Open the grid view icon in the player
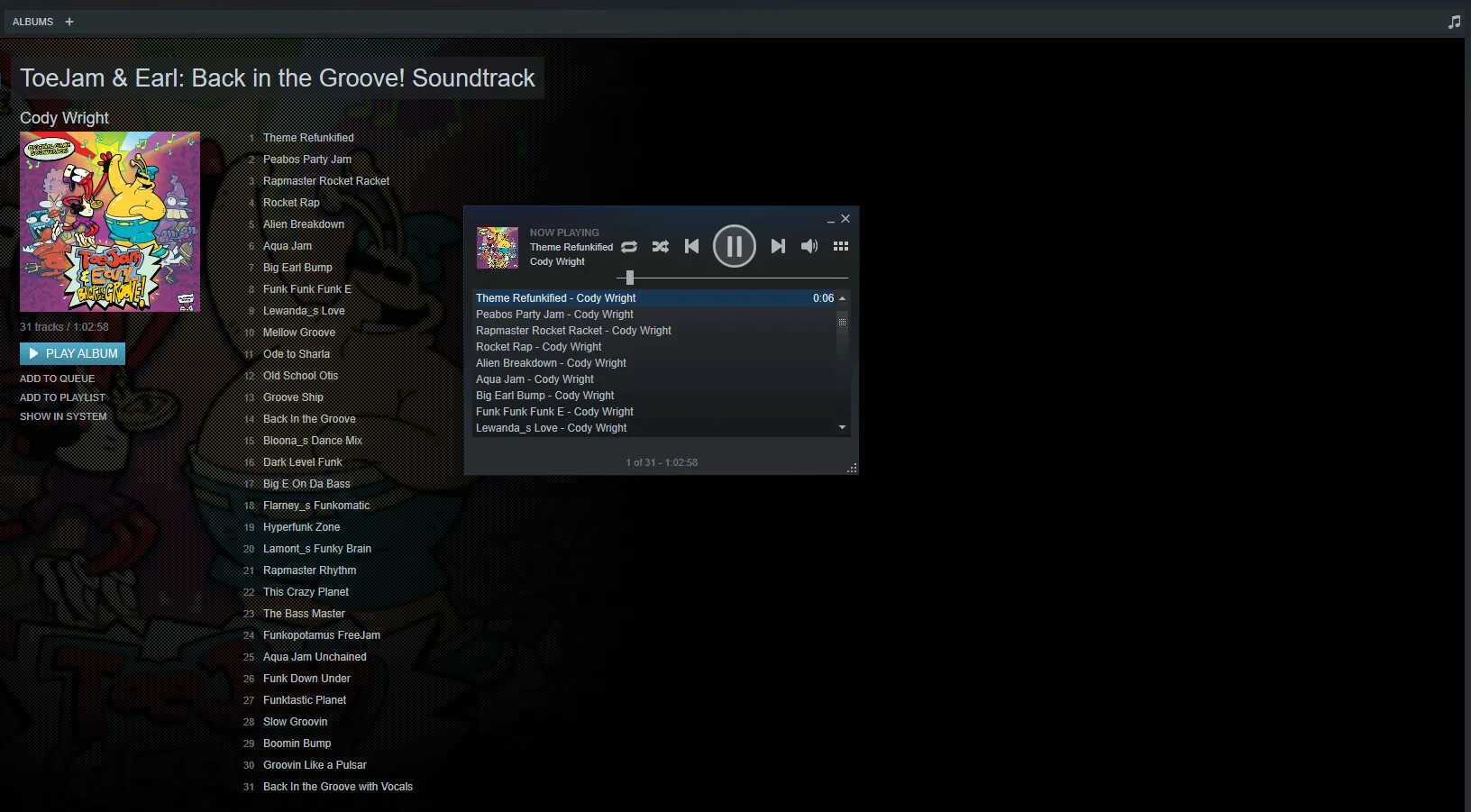 (841, 246)
